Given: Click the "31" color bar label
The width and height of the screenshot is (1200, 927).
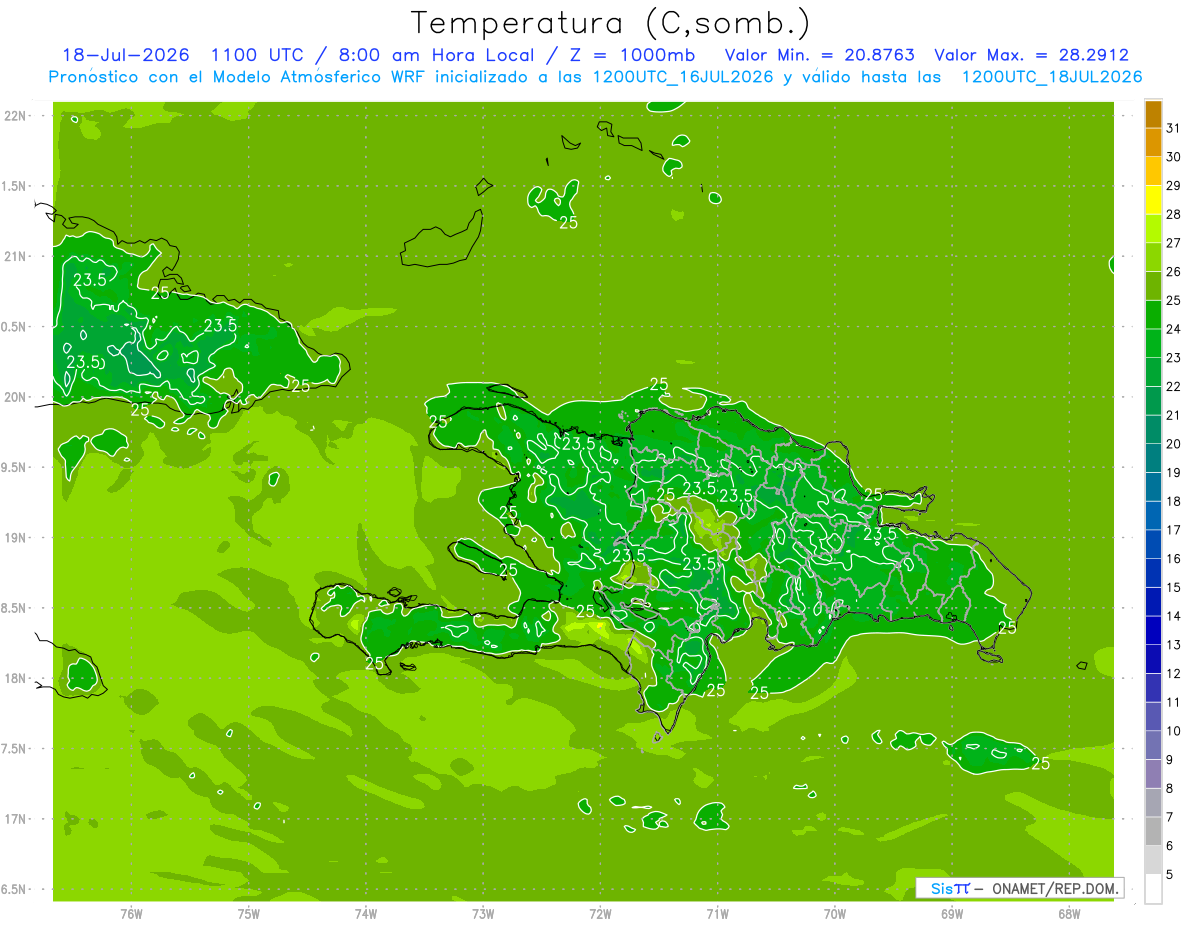Looking at the screenshot, I should [1174, 128].
